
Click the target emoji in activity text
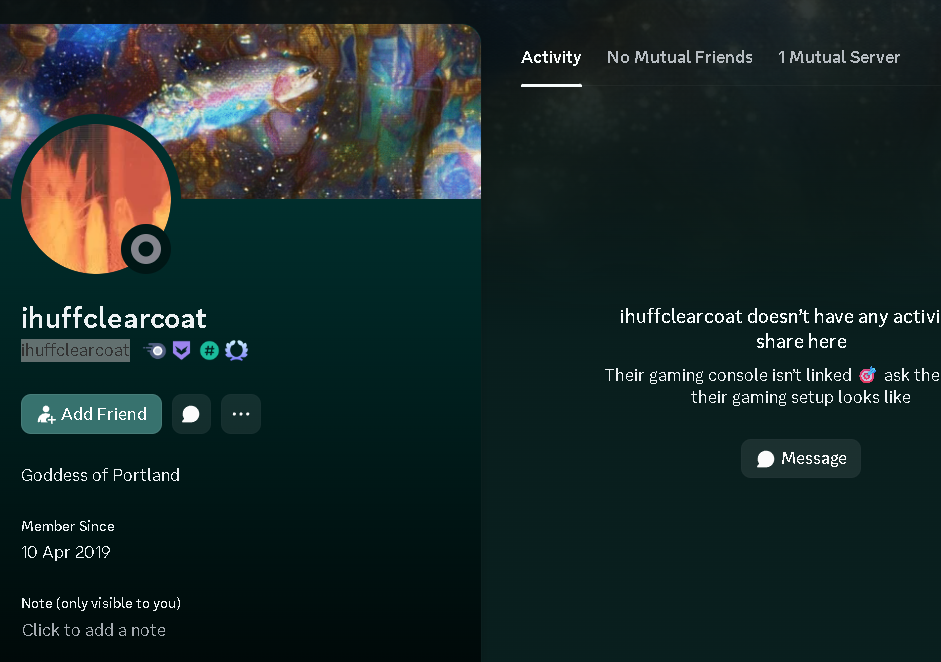tap(867, 375)
